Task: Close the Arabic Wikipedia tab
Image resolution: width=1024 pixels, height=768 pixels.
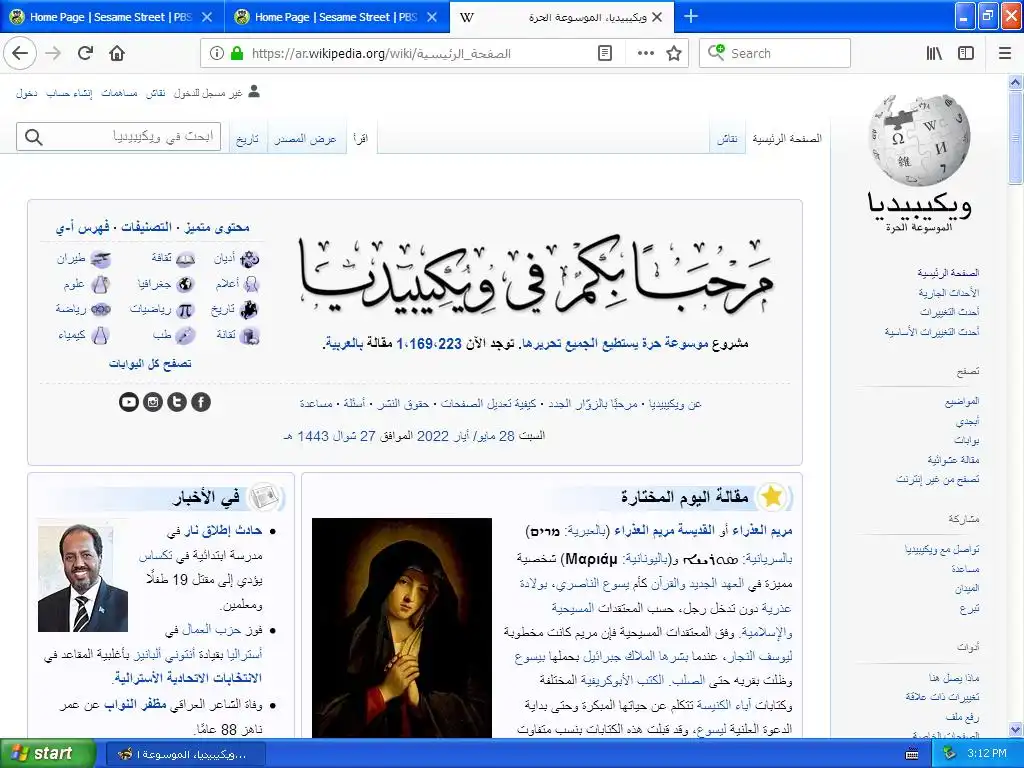Action: tap(658, 17)
